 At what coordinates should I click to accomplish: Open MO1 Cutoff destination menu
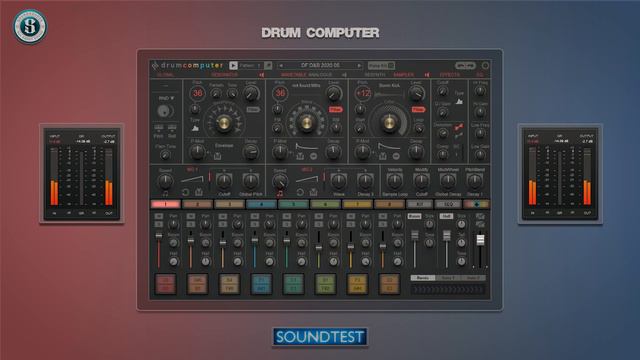(224, 194)
